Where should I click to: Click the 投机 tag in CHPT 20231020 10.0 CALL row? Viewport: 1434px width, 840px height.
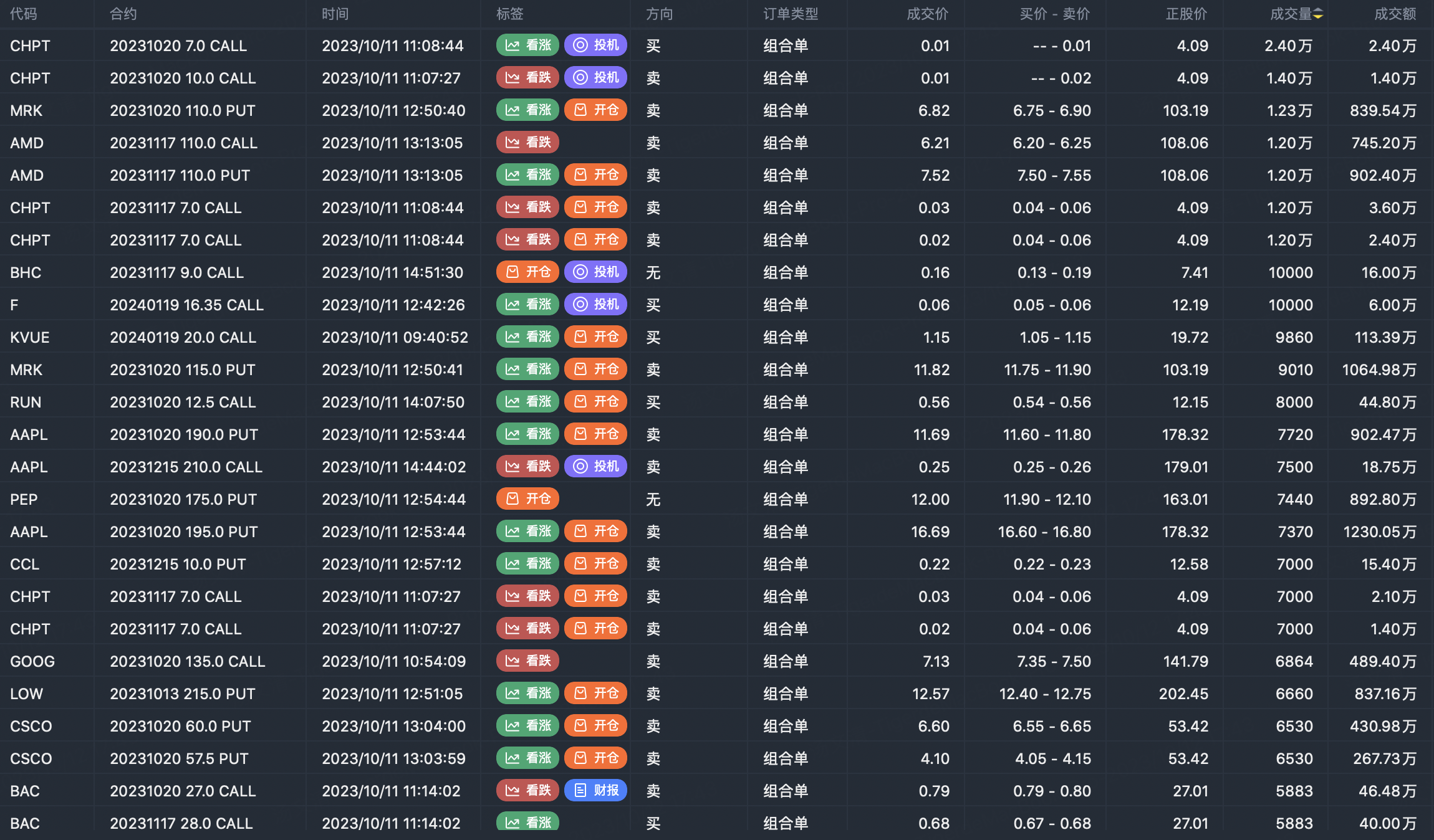(595, 78)
